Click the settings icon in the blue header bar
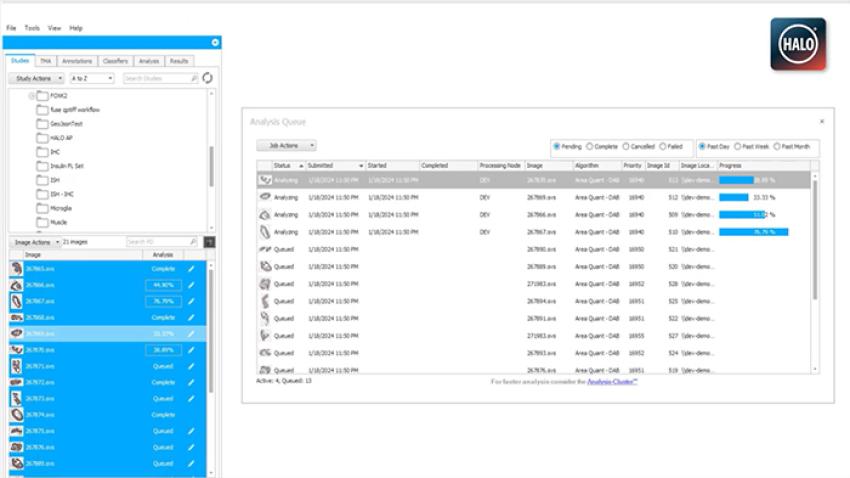Viewport: 850px width, 478px height. point(214,42)
